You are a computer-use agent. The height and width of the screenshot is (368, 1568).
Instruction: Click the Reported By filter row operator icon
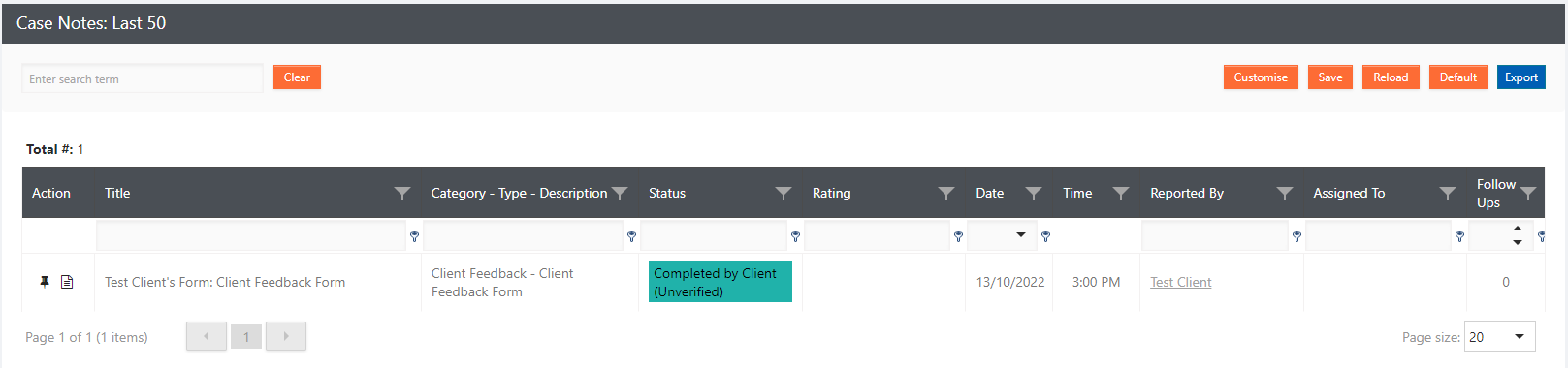point(1296,236)
